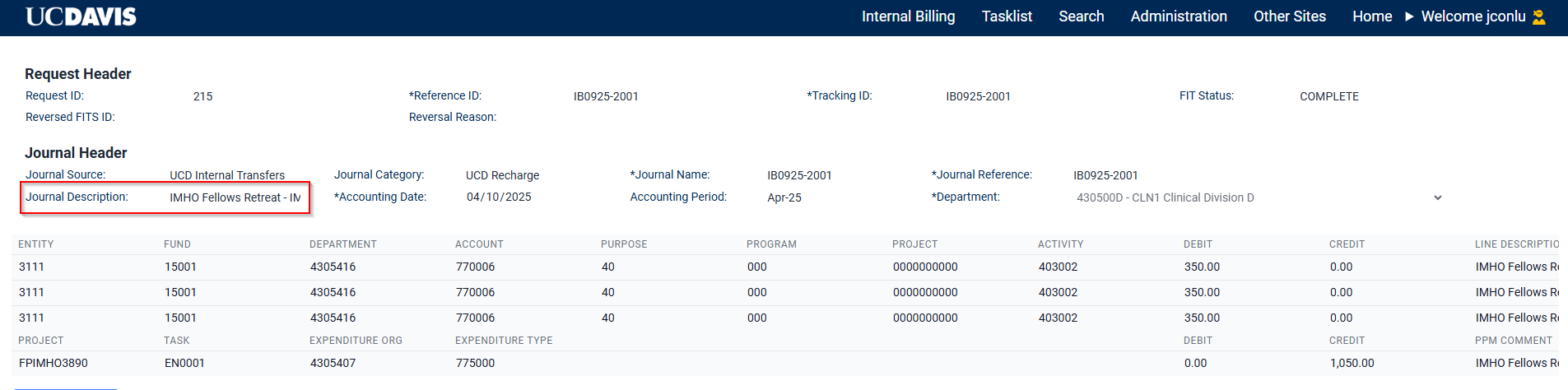Screen dimensions: 1568x390
Task: Click the user profile icon
Action: pyautogui.click(x=1538, y=16)
